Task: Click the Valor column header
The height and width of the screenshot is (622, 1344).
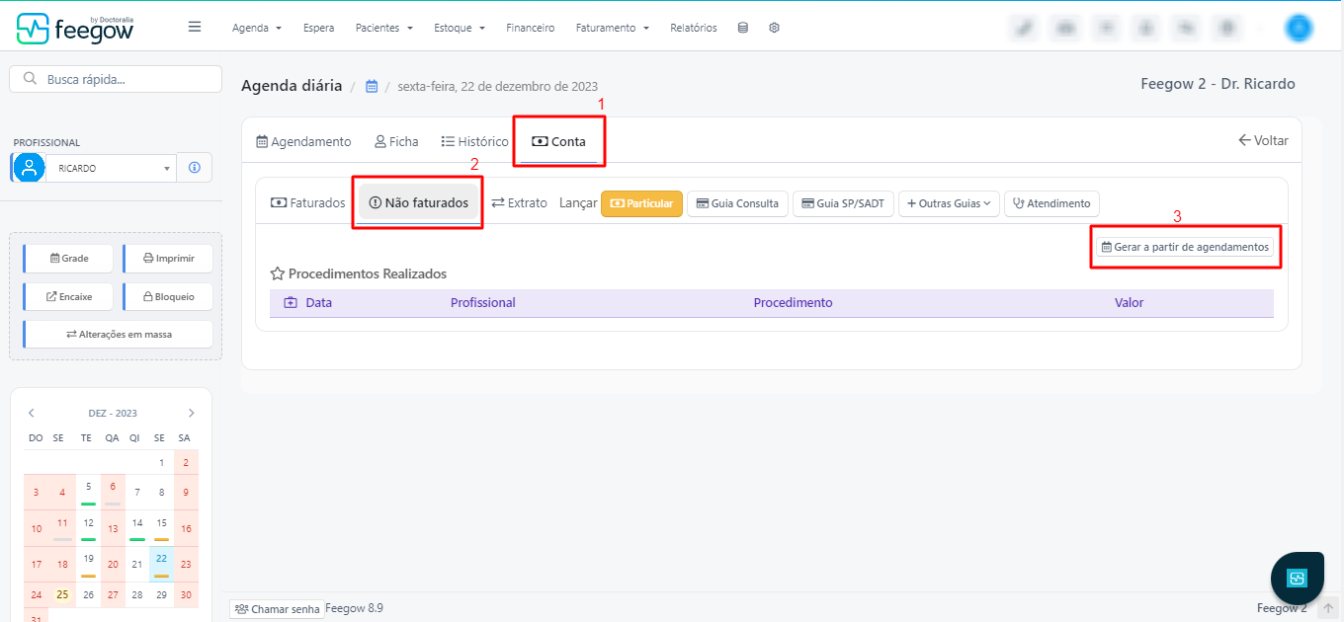Action: tap(1129, 303)
